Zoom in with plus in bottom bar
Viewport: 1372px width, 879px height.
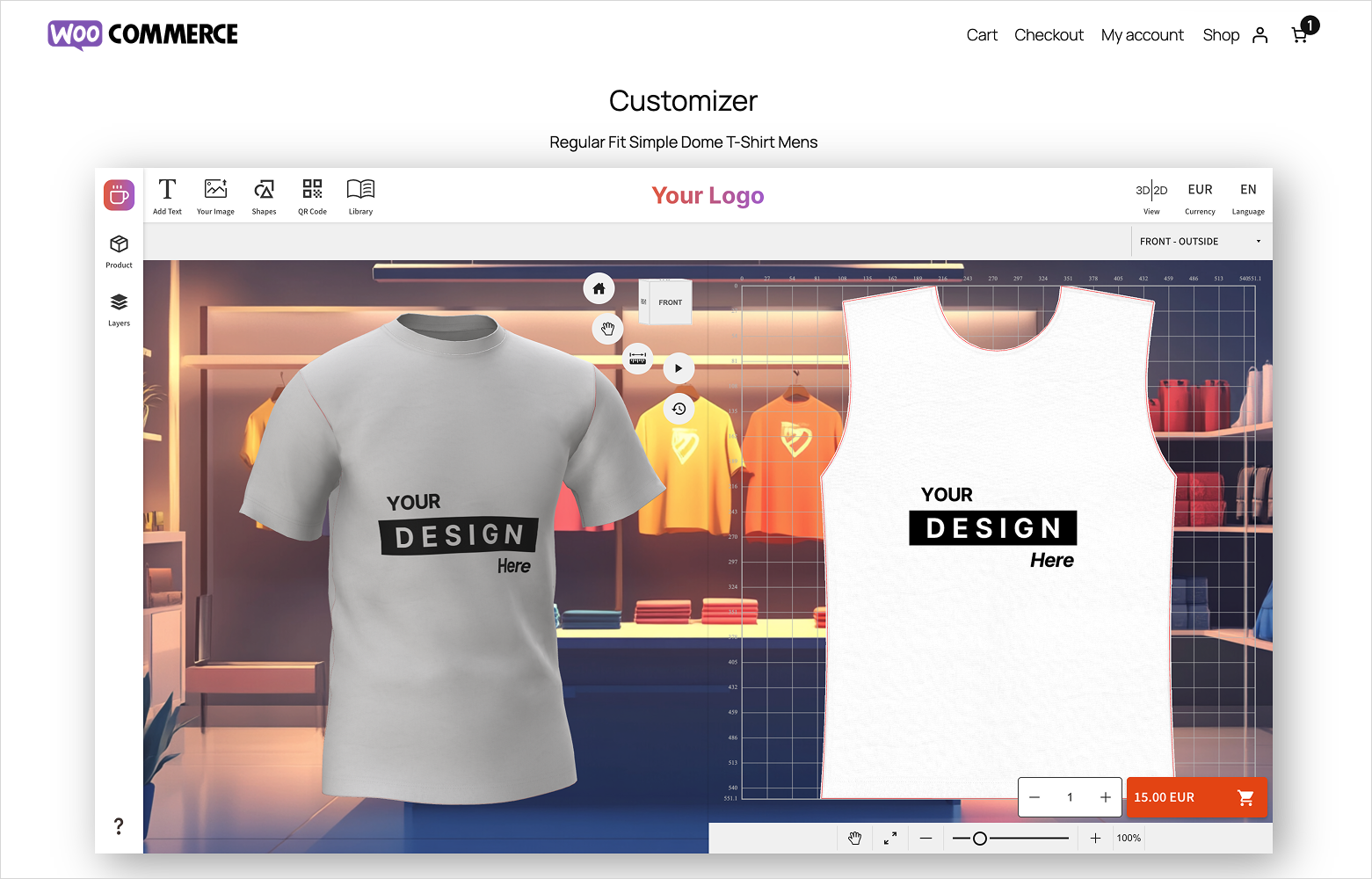pyautogui.click(x=1095, y=838)
